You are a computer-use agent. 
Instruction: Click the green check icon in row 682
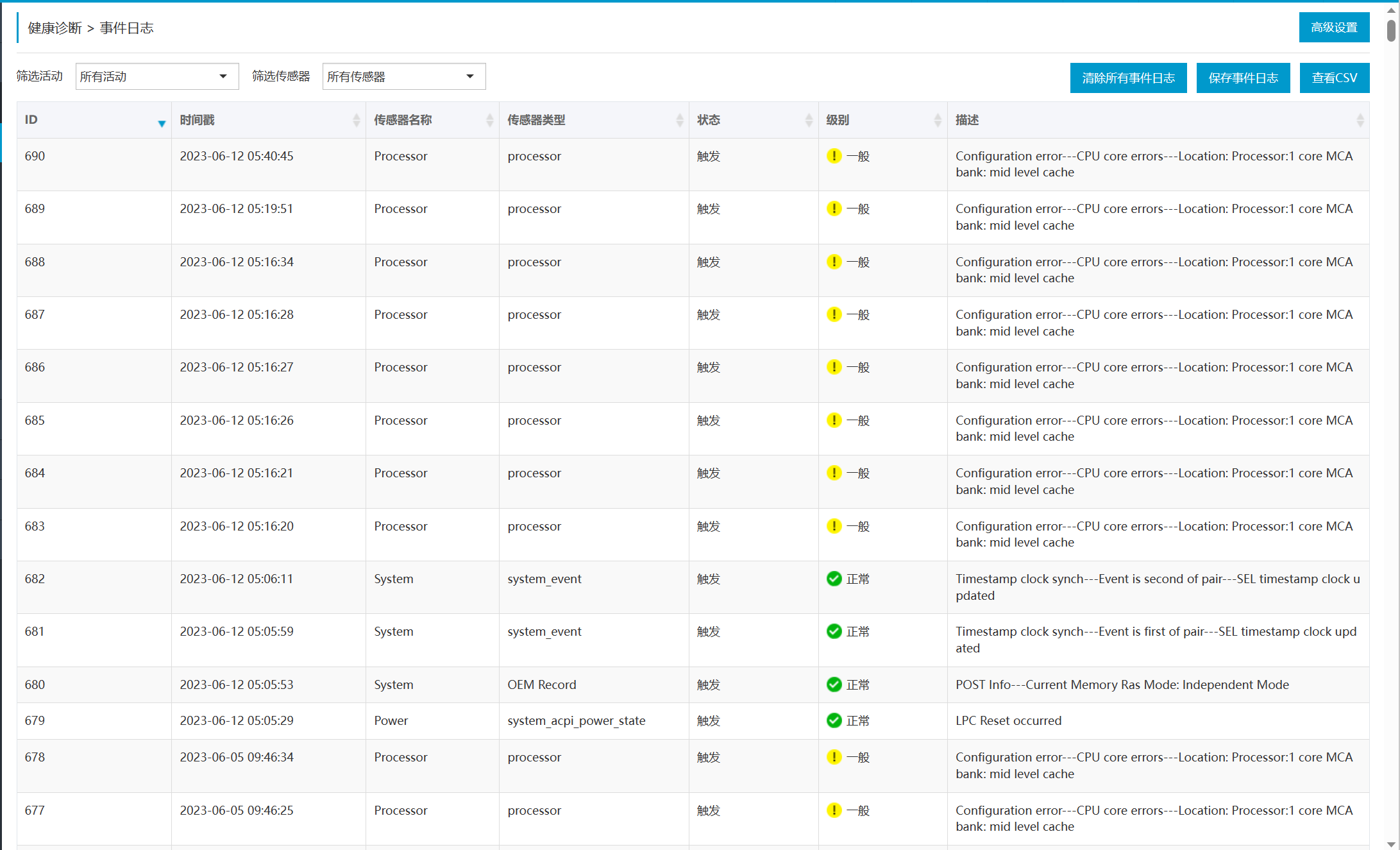pos(834,579)
